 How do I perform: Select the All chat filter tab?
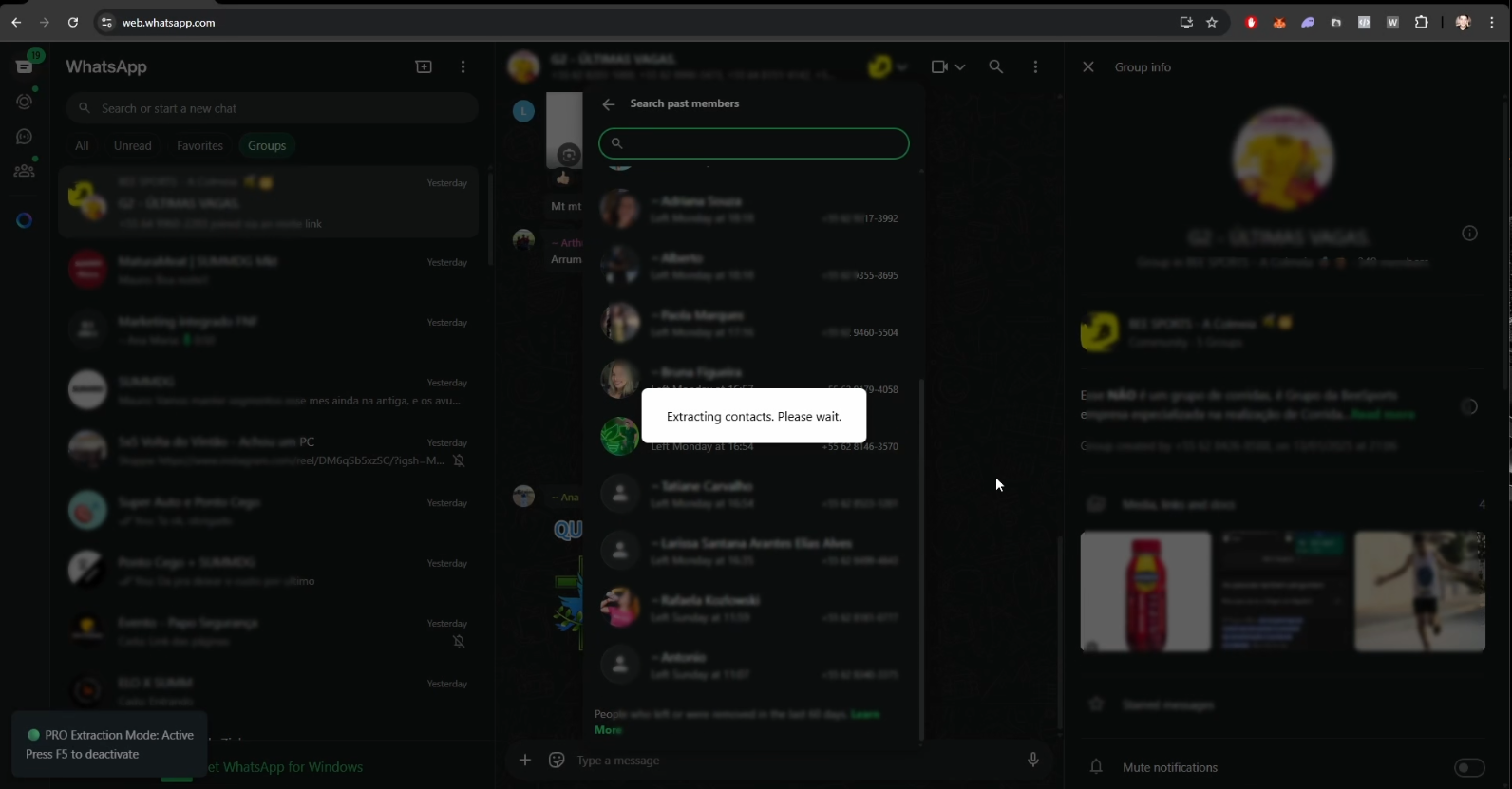(82, 145)
